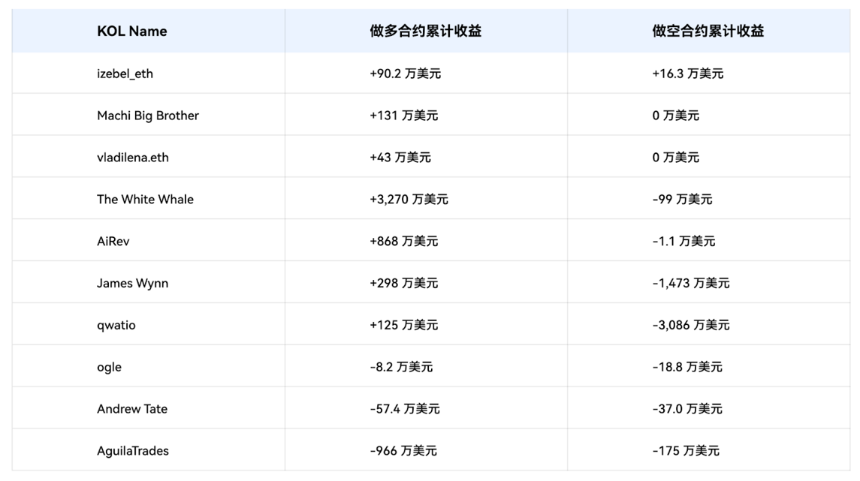860x481 pixels.
Task: Select AiRev's +868 万美元 cell
Action: coord(403,241)
